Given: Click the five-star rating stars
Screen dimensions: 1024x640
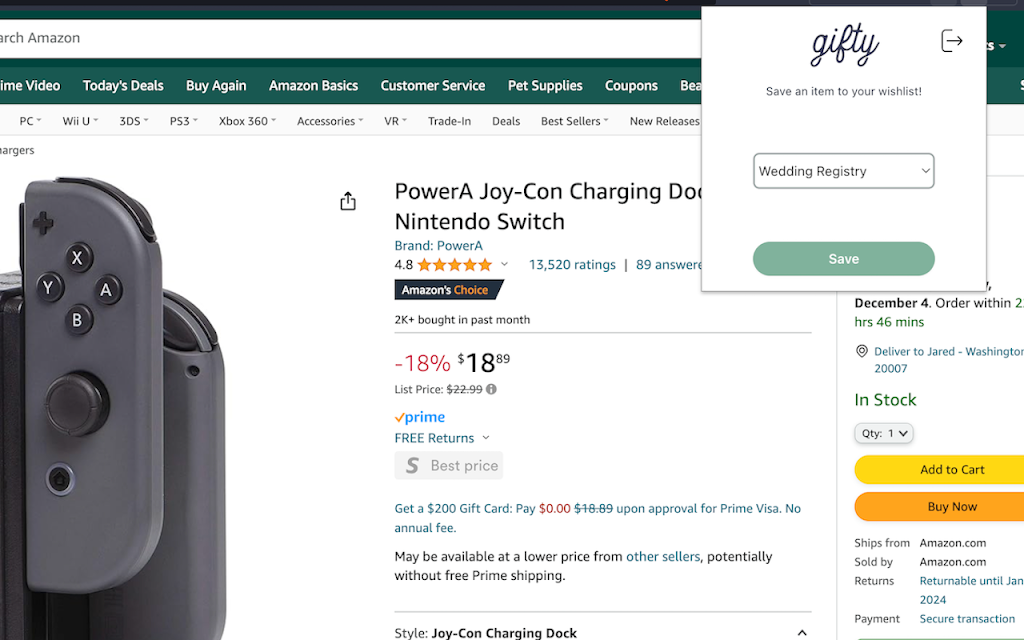Looking at the screenshot, I should [455, 265].
